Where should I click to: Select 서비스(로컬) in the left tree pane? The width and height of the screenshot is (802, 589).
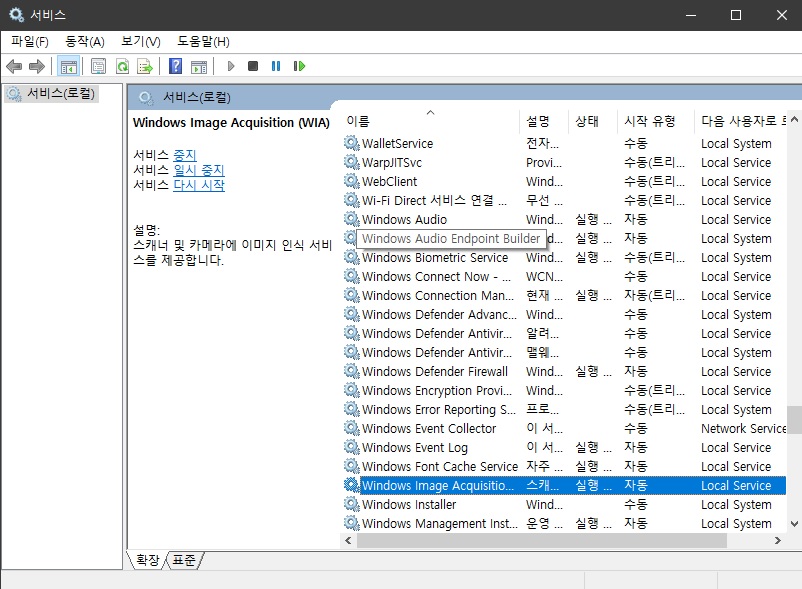point(52,94)
